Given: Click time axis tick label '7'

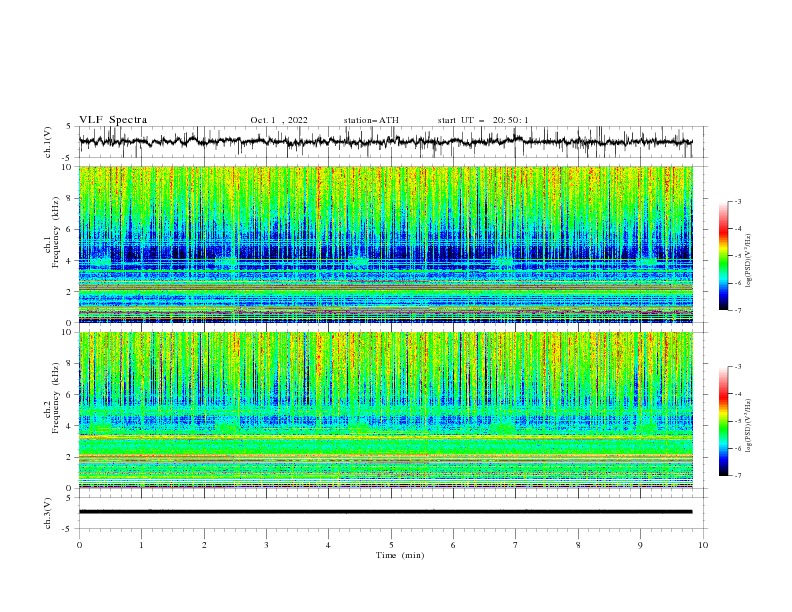Looking at the screenshot, I should click(x=516, y=545).
